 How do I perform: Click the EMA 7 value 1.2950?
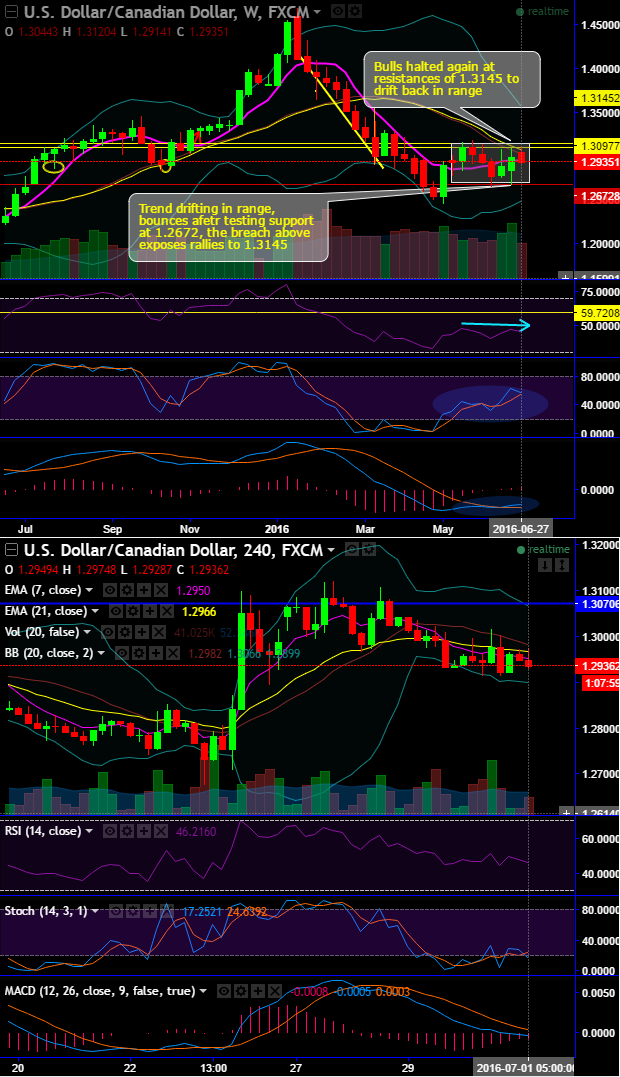(x=194, y=590)
